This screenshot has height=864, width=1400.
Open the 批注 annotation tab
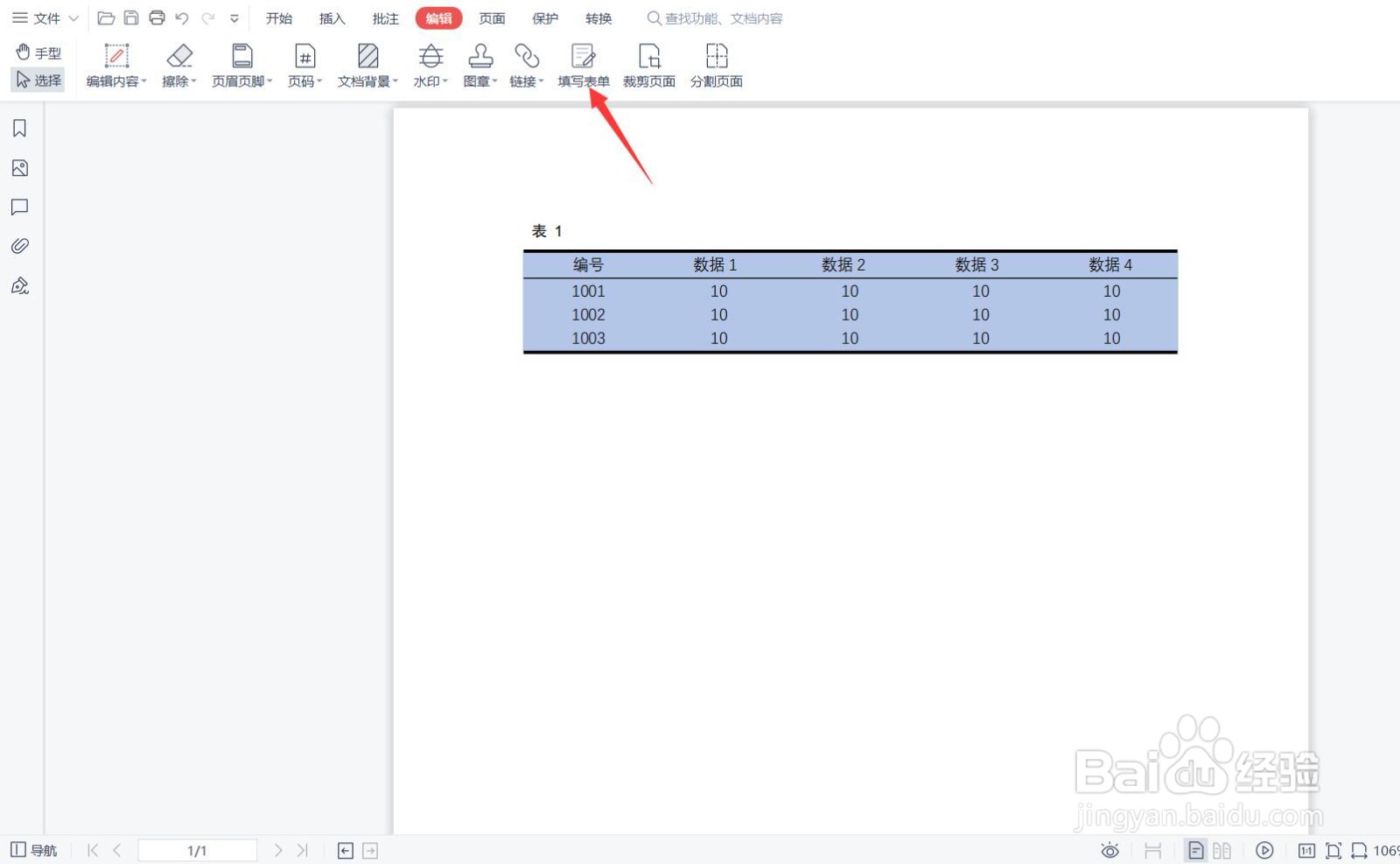(x=386, y=18)
